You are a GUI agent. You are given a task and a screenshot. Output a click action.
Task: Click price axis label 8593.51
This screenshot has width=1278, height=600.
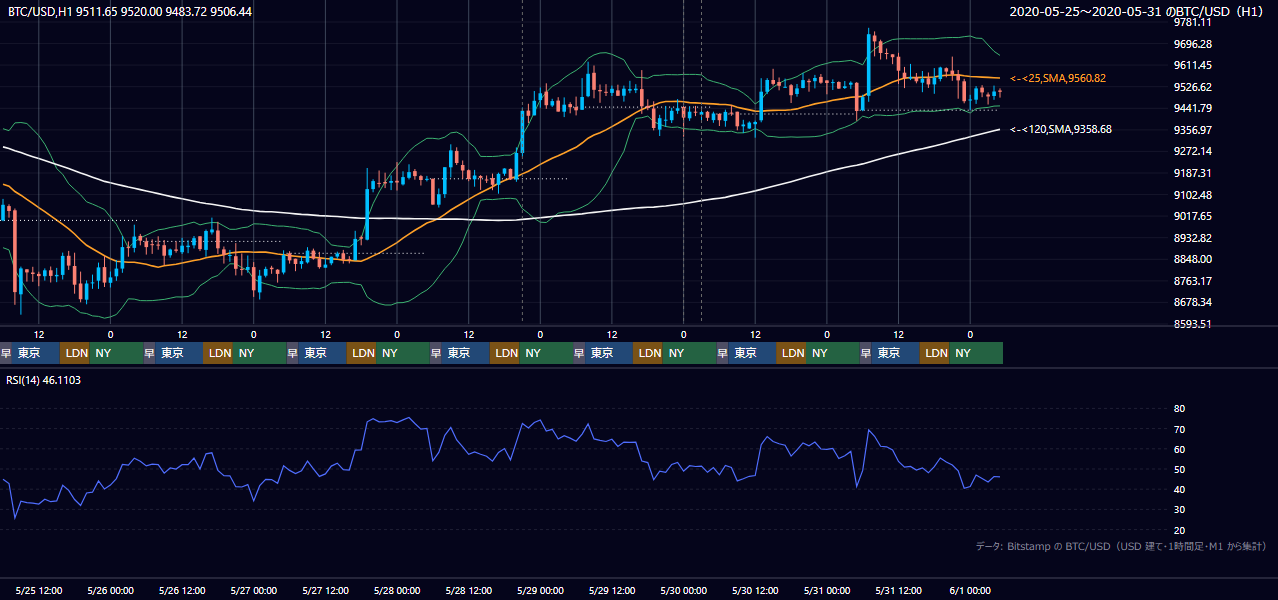[x=1193, y=324]
